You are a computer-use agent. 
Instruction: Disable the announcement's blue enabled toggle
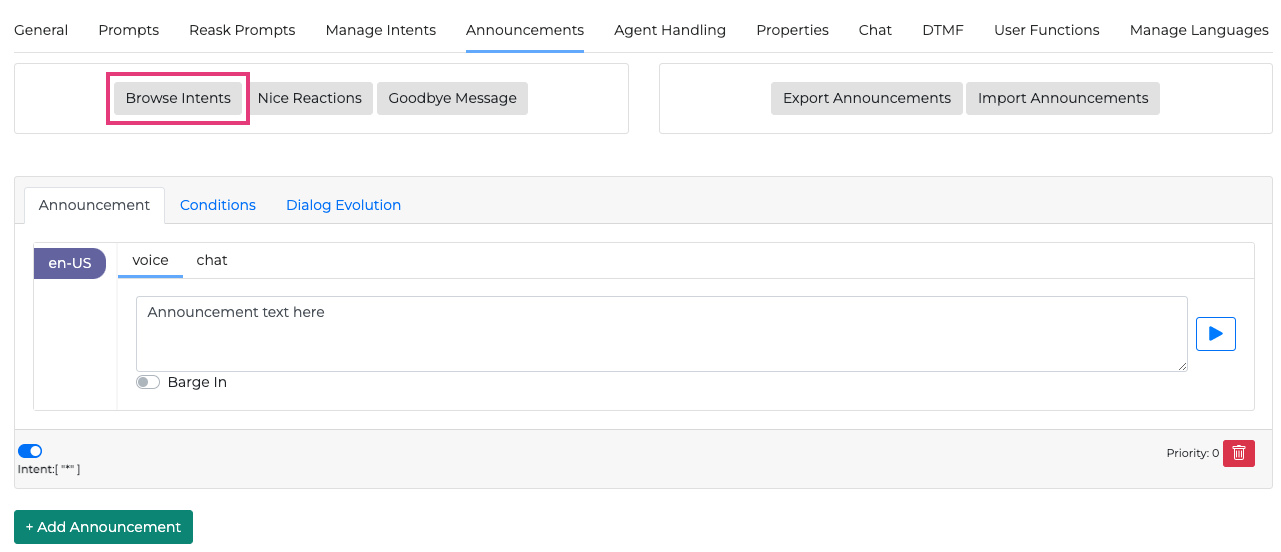30,451
